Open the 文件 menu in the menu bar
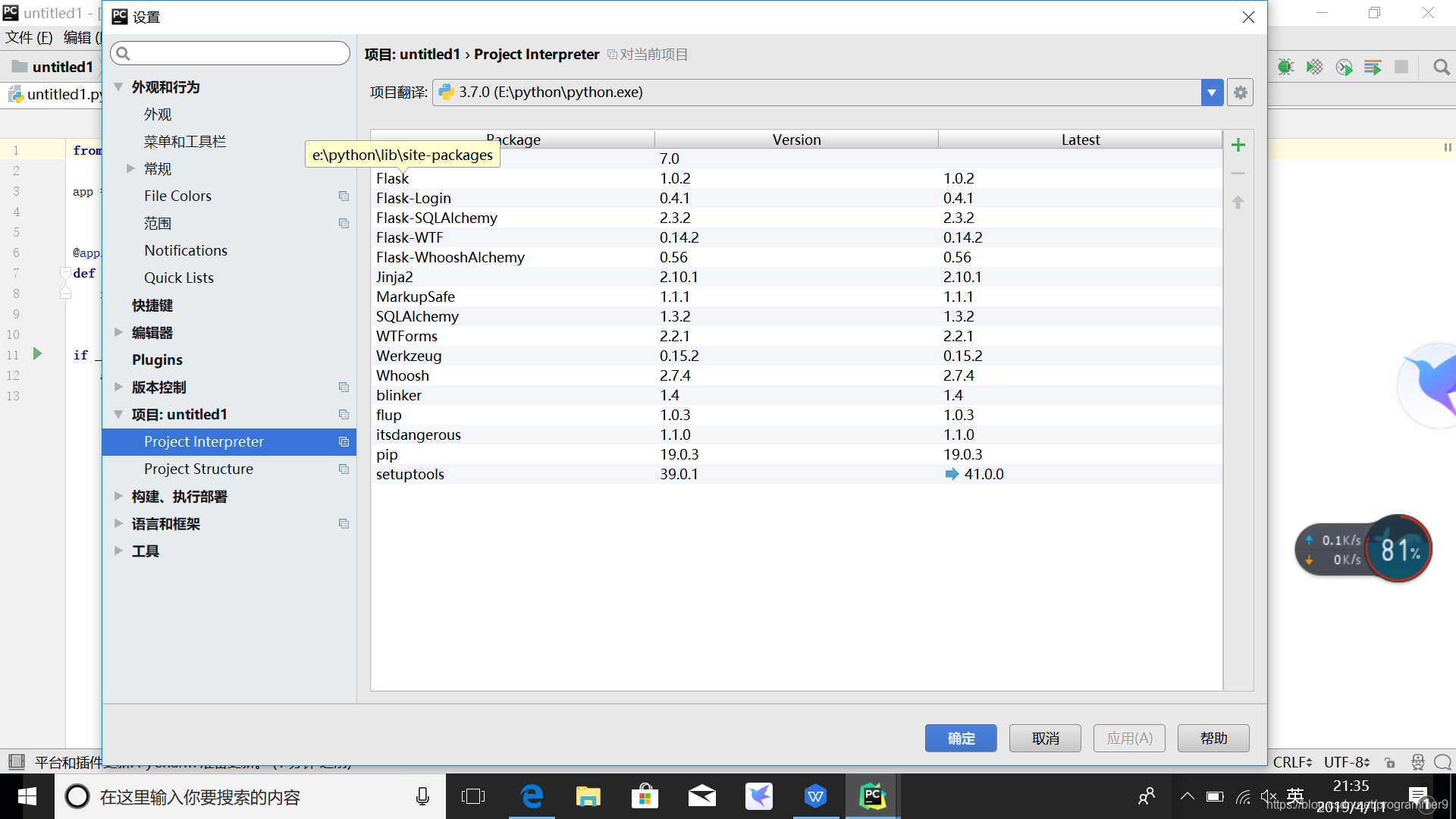 (x=29, y=37)
